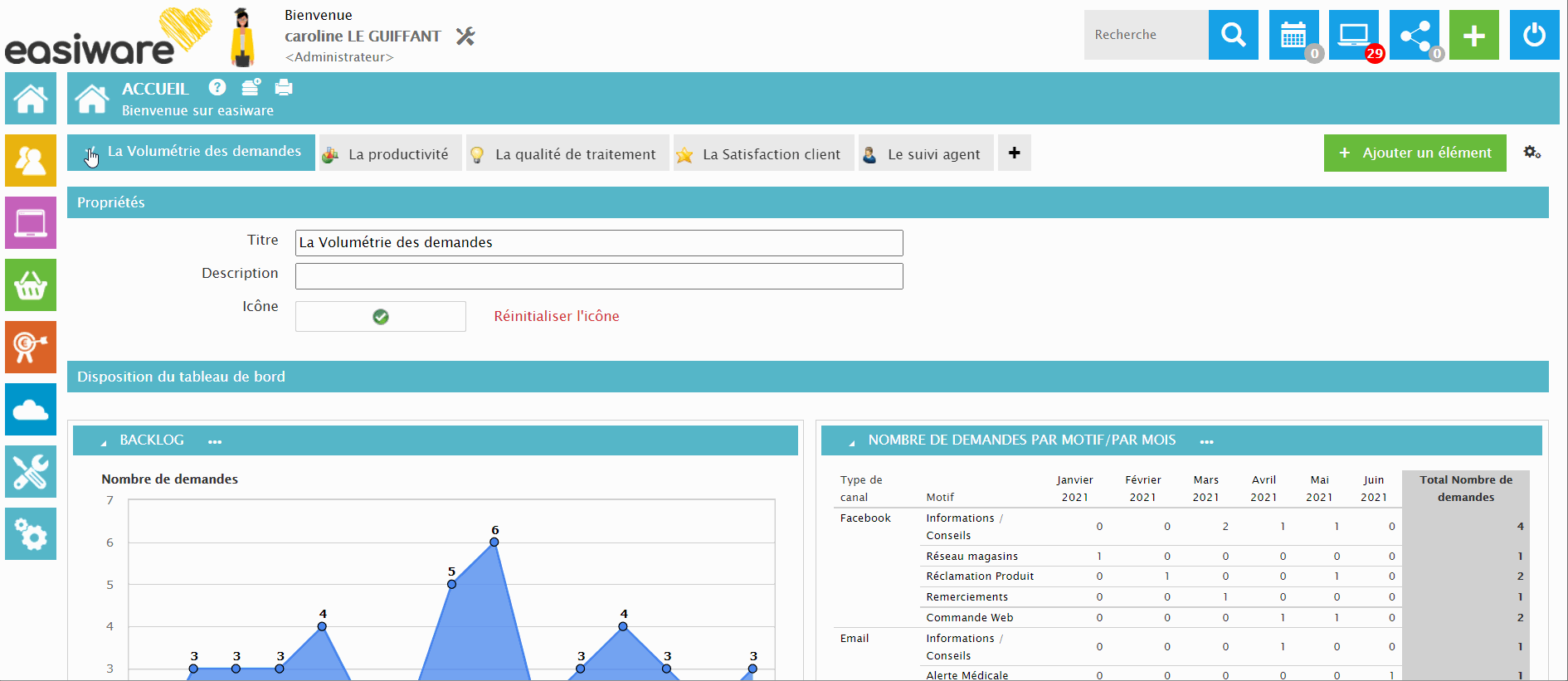The height and width of the screenshot is (681, 1568).
Task: Open the shopping basket sidebar icon
Action: pyautogui.click(x=31, y=285)
